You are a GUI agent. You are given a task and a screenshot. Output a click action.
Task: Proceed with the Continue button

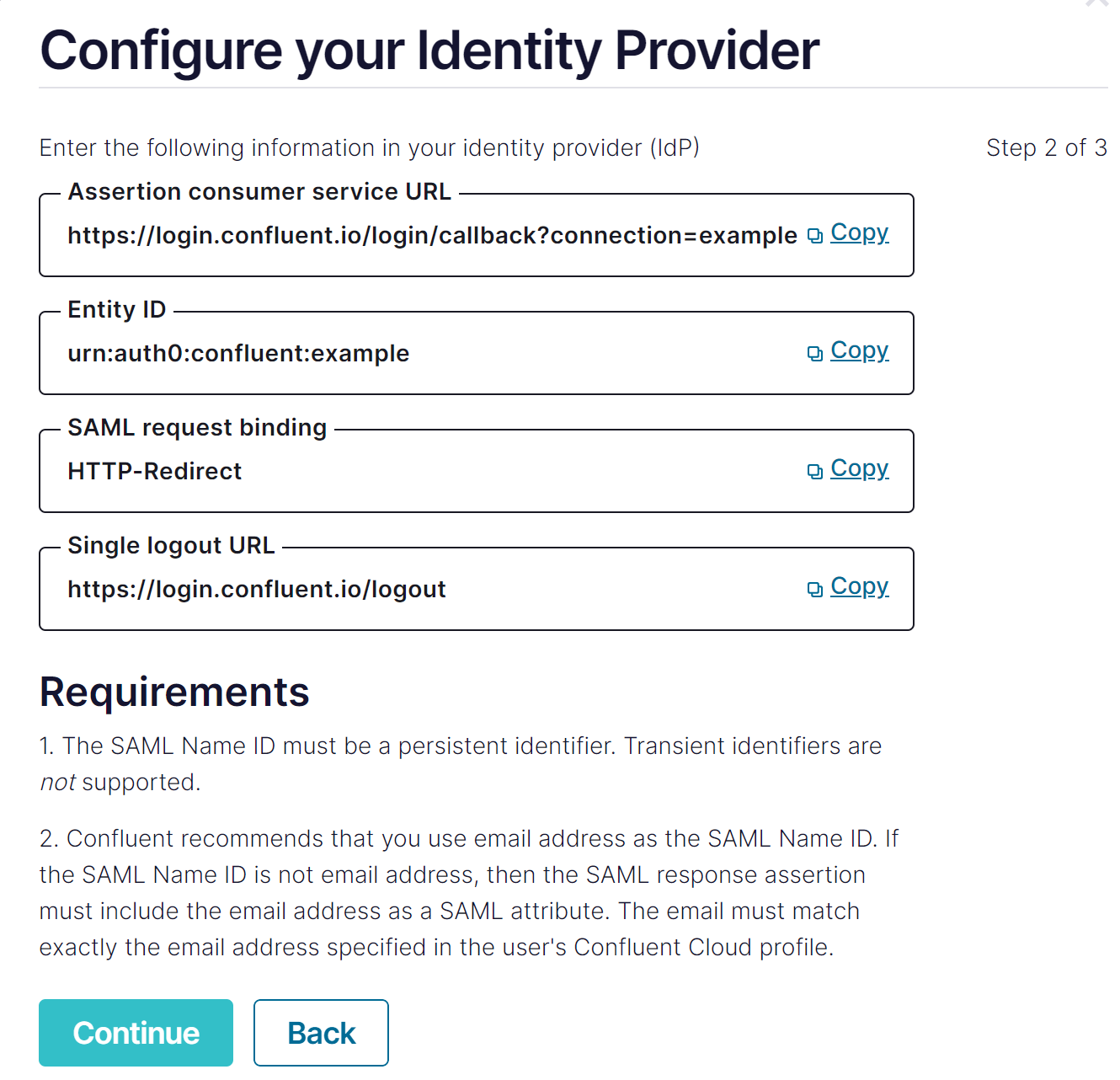pos(136,1033)
